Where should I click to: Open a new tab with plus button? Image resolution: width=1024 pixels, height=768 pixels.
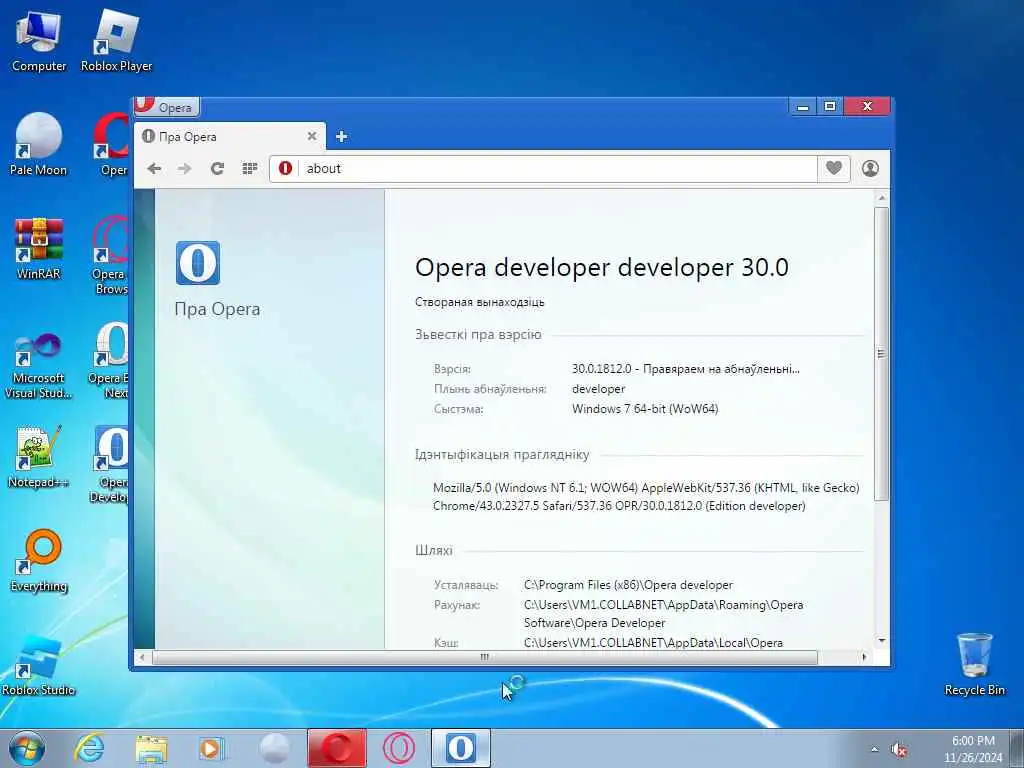pyautogui.click(x=341, y=136)
